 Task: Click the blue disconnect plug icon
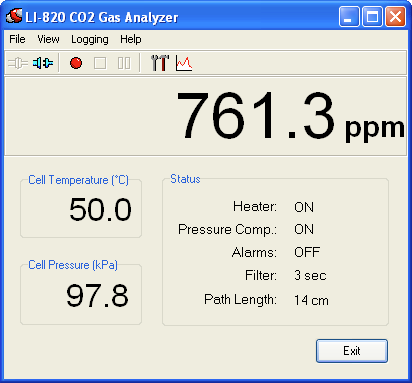point(43,63)
